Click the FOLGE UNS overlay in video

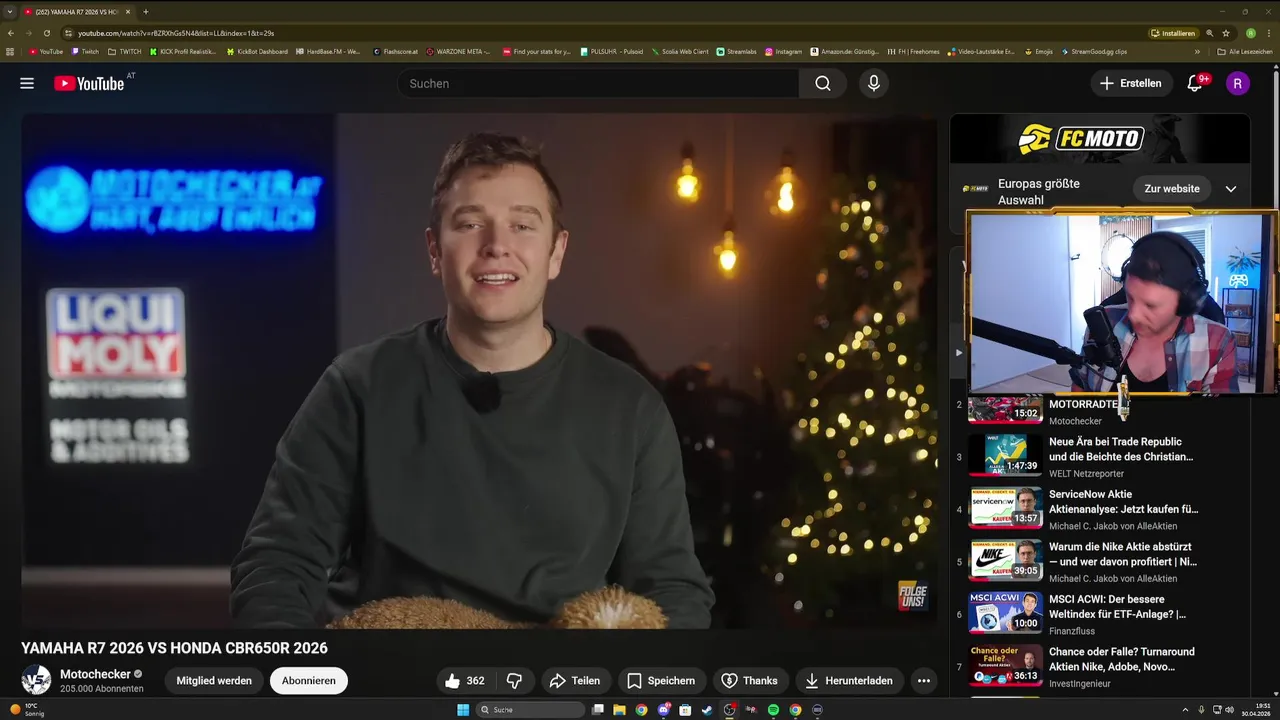[912, 595]
